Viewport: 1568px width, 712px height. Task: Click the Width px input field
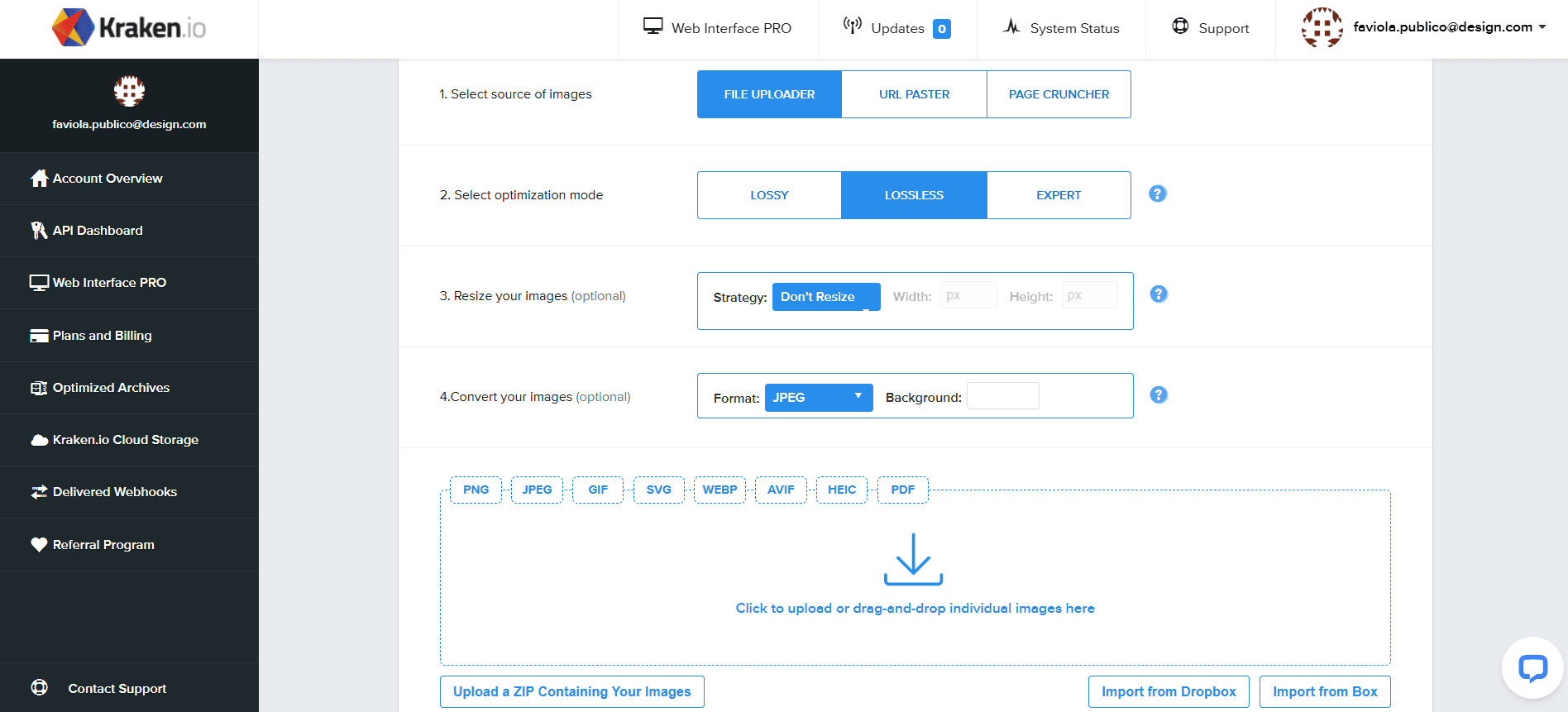click(x=968, y=295)
